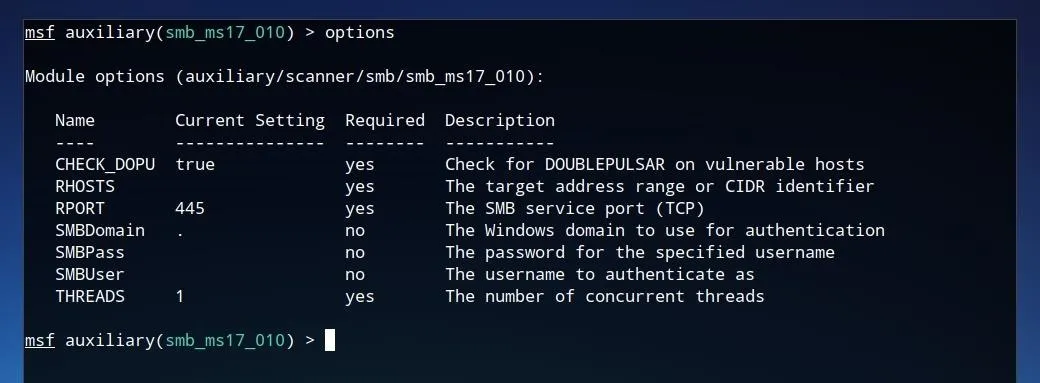The width and height of the screenshot is (1040, 383).
Task: Click the RHOSTS option name
Action: pyautogui.click(x=85, y=187)
